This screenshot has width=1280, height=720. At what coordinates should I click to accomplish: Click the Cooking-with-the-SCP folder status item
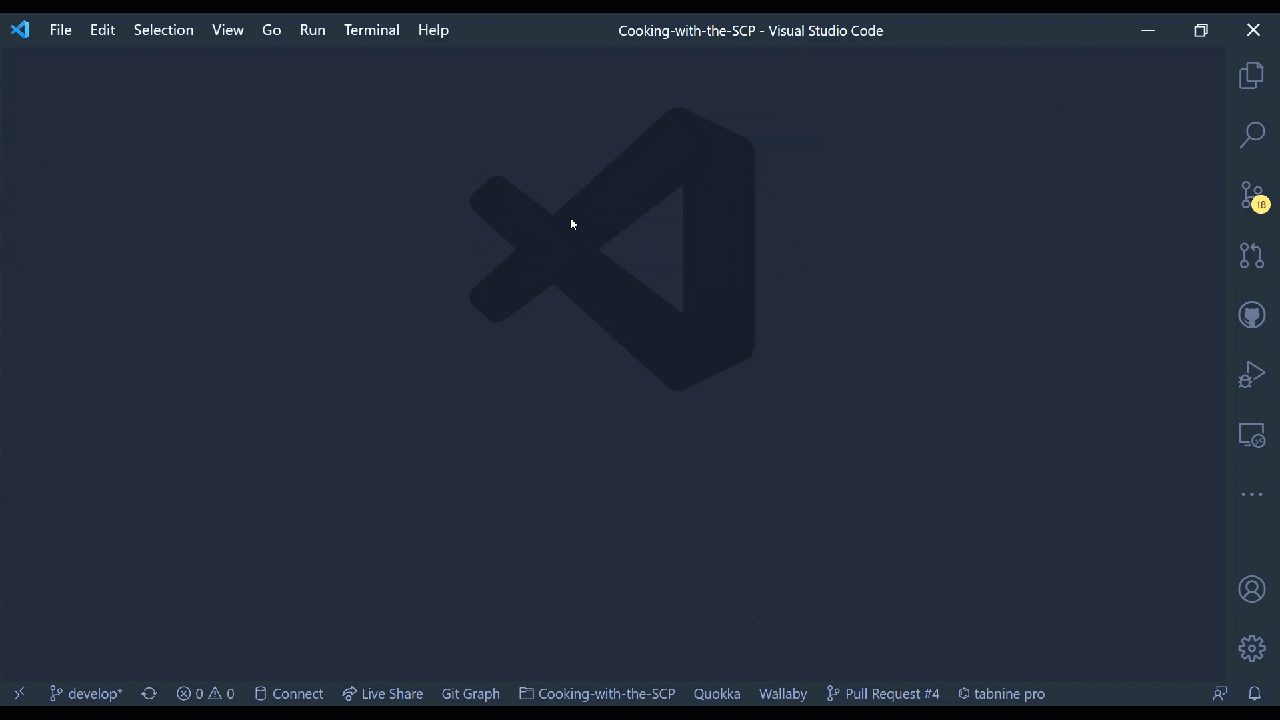tap(597, 693)
